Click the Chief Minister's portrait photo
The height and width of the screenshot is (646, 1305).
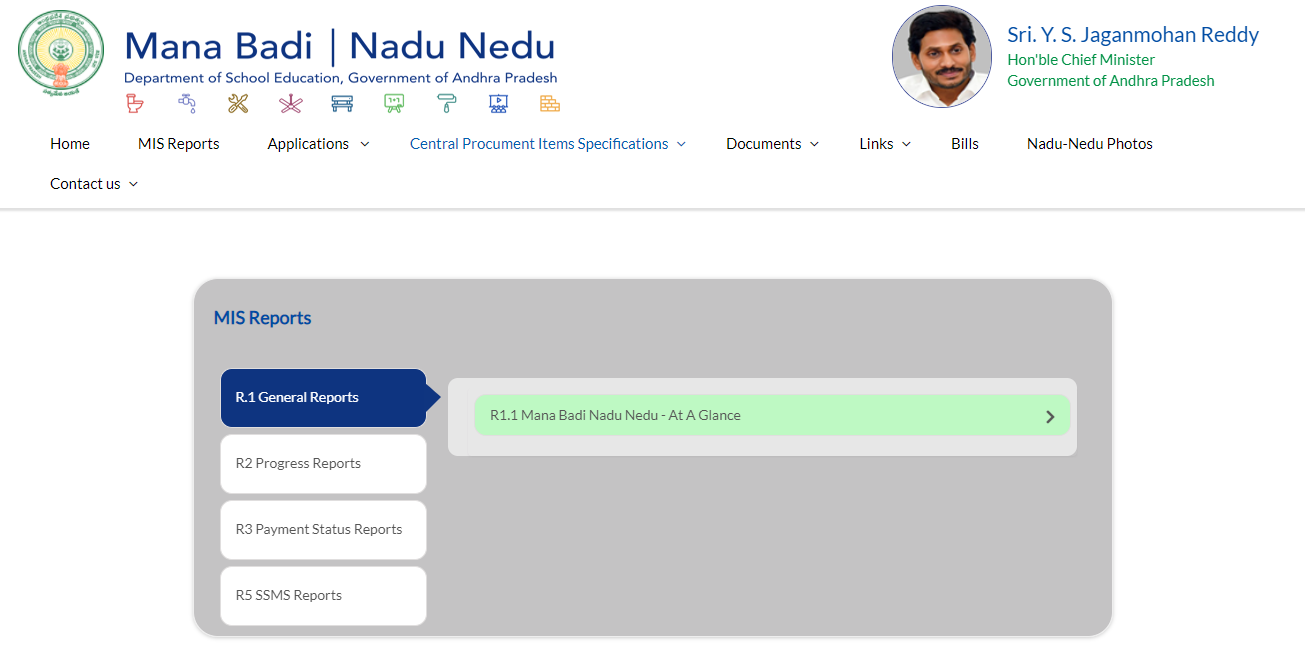942,56
